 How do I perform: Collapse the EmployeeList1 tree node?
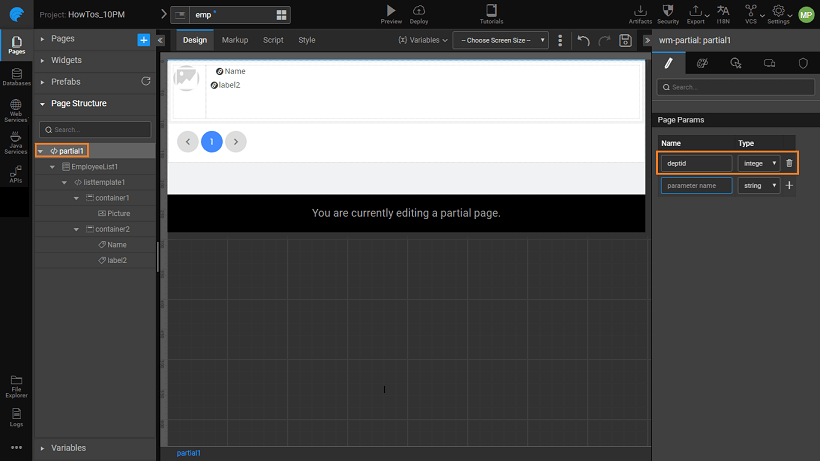54,167
